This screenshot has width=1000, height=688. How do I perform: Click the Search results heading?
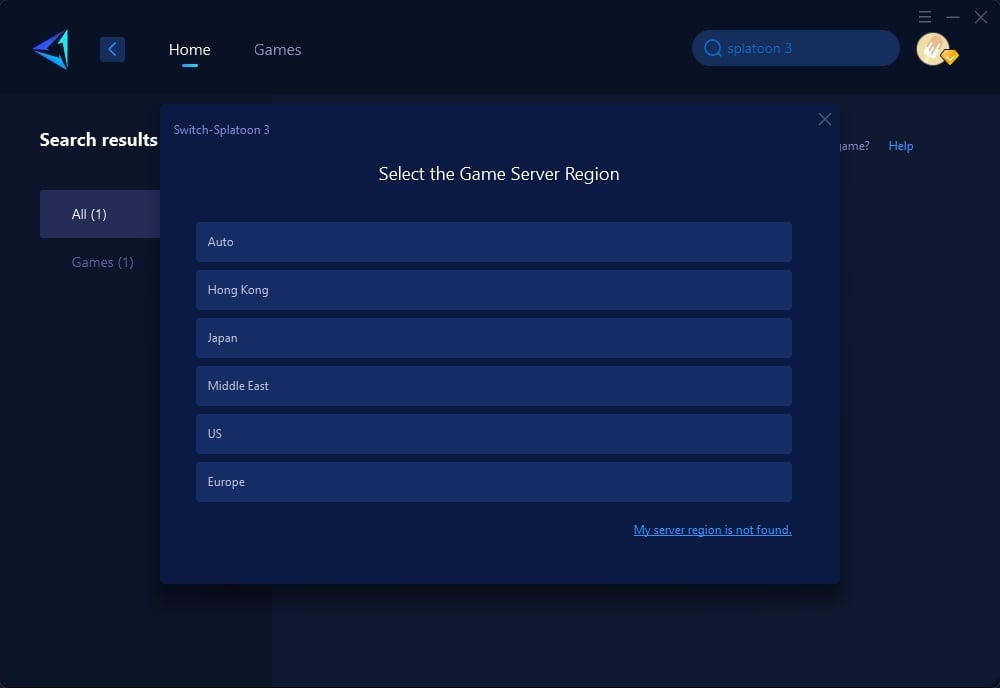click(98, 140)
